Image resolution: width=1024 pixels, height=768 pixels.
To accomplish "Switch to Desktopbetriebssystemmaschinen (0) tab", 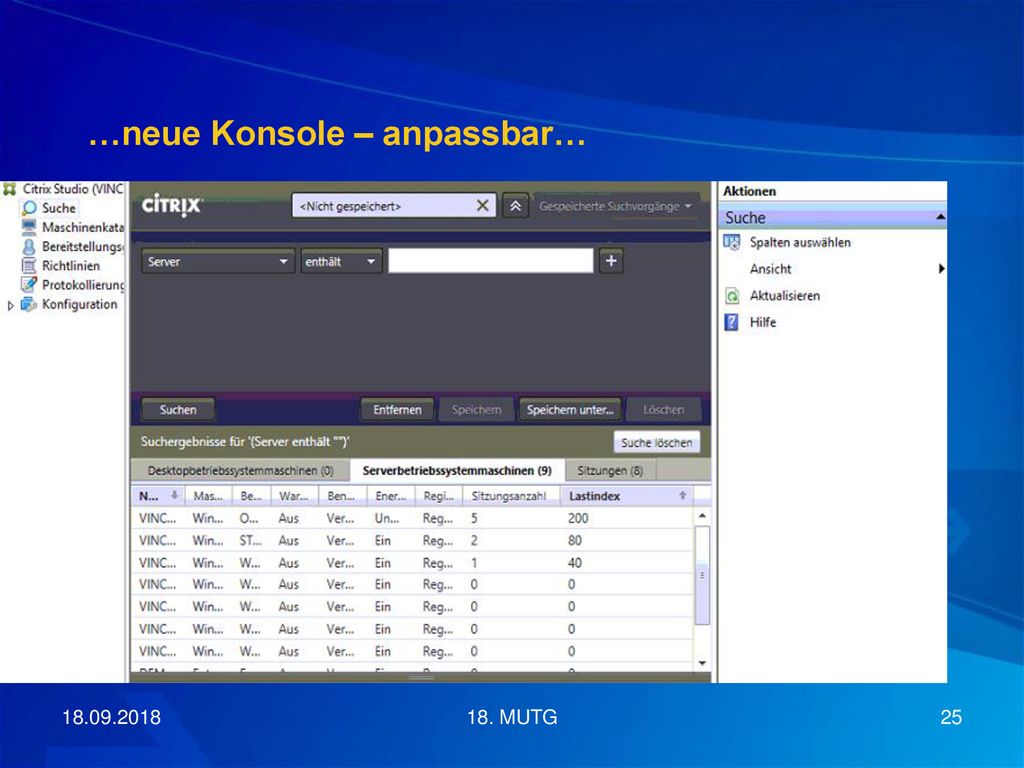I will 240,470.
